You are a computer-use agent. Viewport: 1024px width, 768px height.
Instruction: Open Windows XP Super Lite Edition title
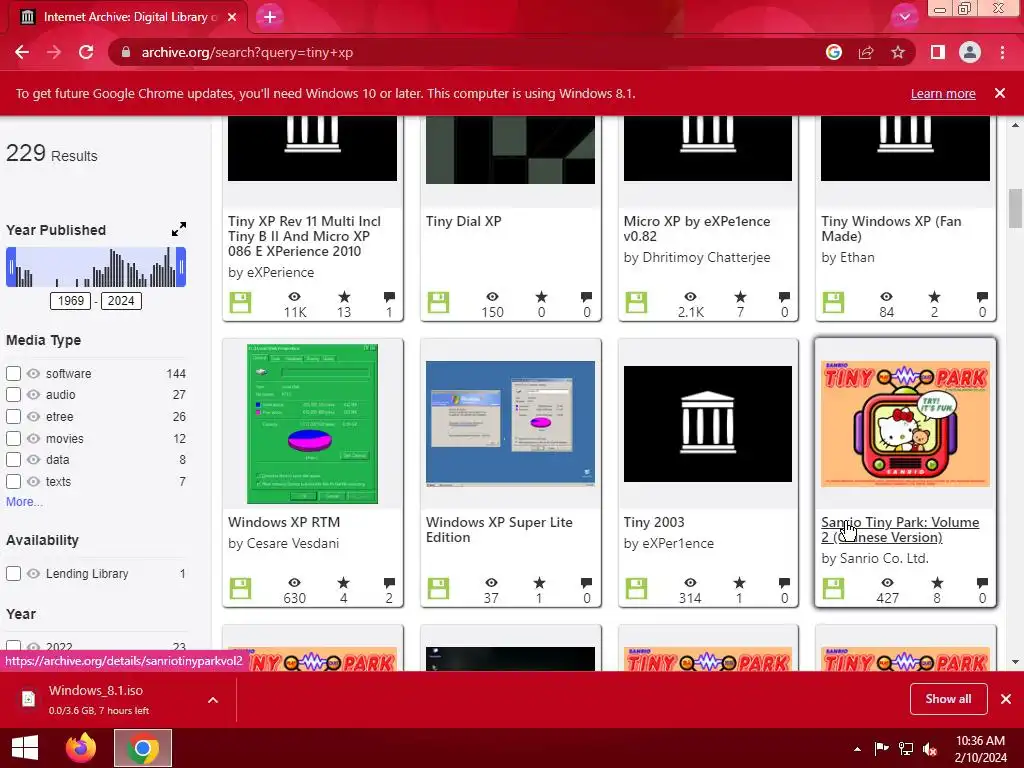[499, 530]
